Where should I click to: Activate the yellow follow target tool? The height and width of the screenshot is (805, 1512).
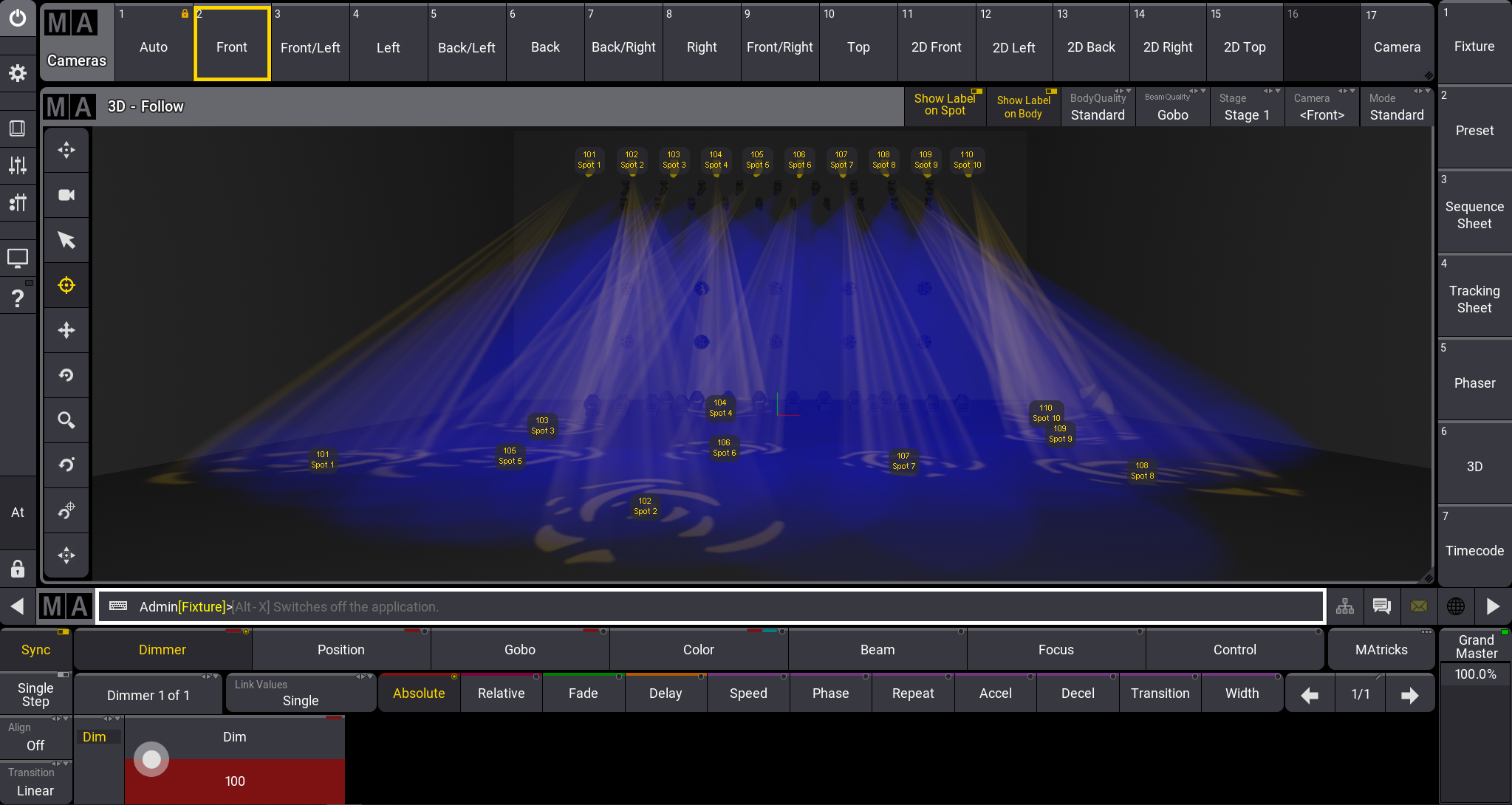pos(66,285)
